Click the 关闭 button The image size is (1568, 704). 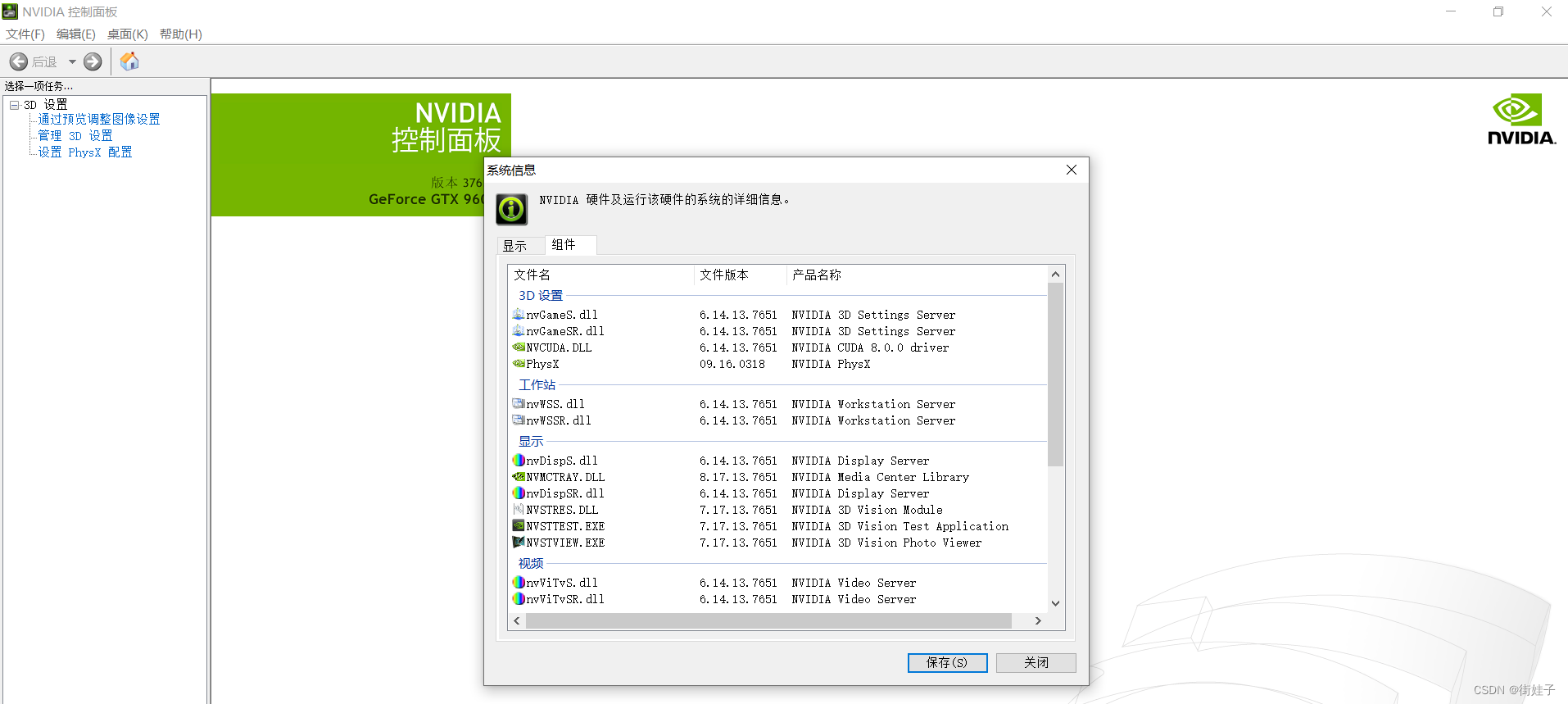click(1036, 662)
